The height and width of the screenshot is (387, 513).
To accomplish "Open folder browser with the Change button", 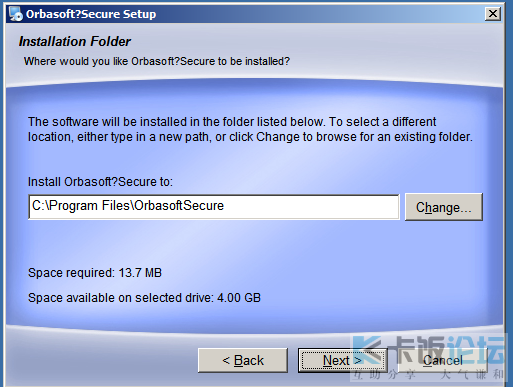I will click(444, 207).
